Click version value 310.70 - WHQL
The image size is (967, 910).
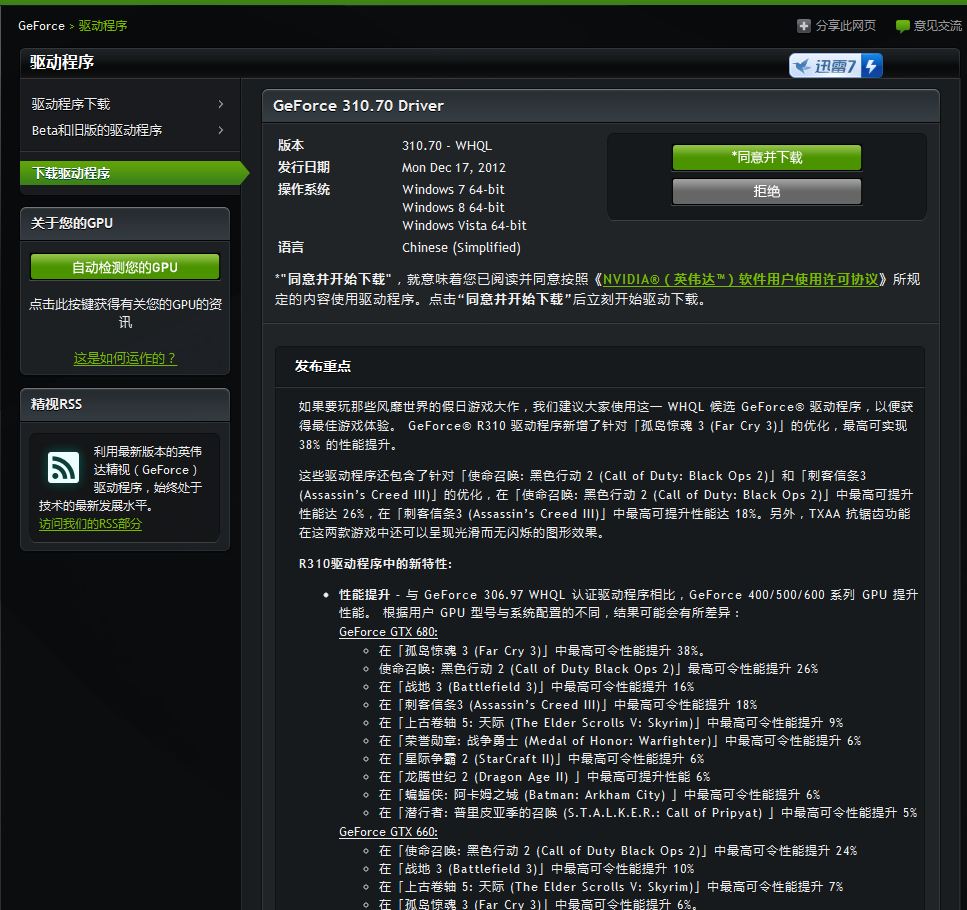pos(447,146)
